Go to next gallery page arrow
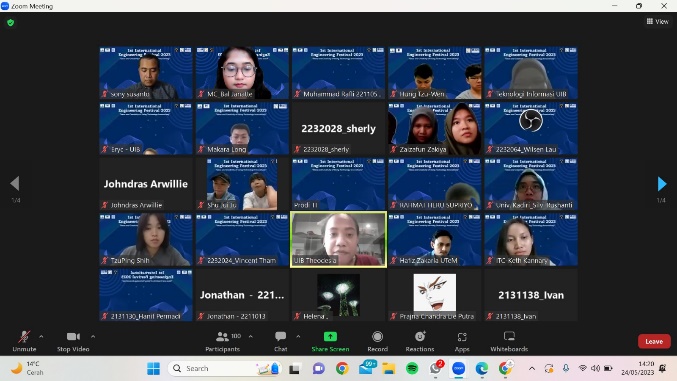The width and height of the screenshot is (677, 381). (x=661, y=184)
